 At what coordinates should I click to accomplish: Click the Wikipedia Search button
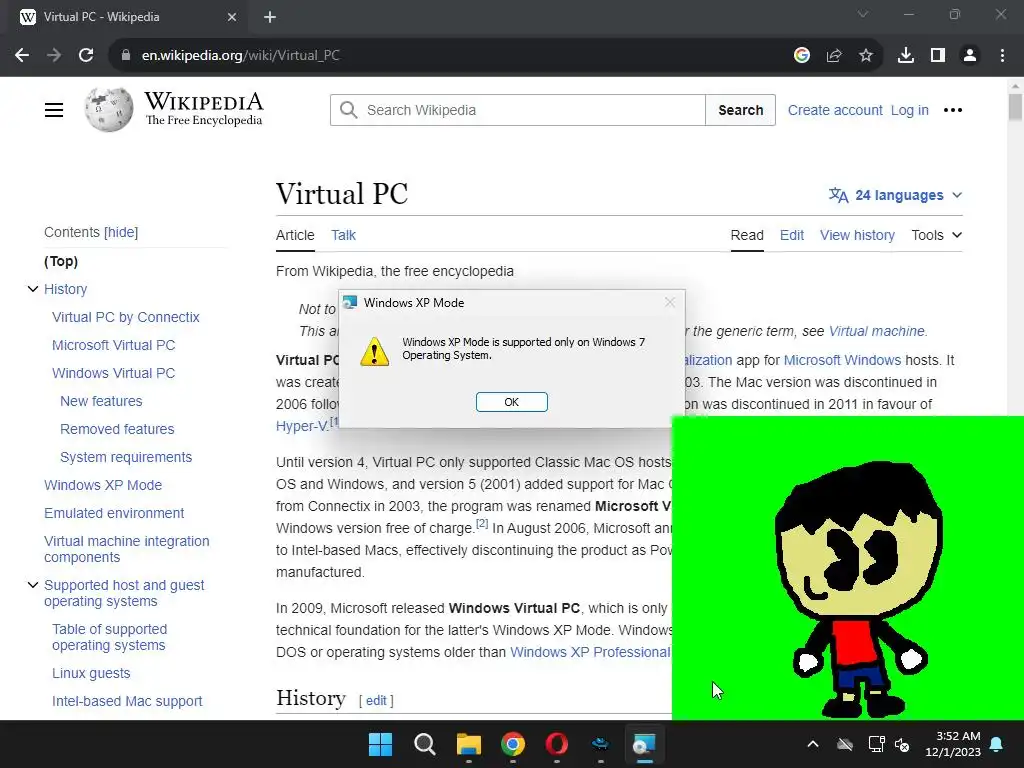(x=741, y=110)
